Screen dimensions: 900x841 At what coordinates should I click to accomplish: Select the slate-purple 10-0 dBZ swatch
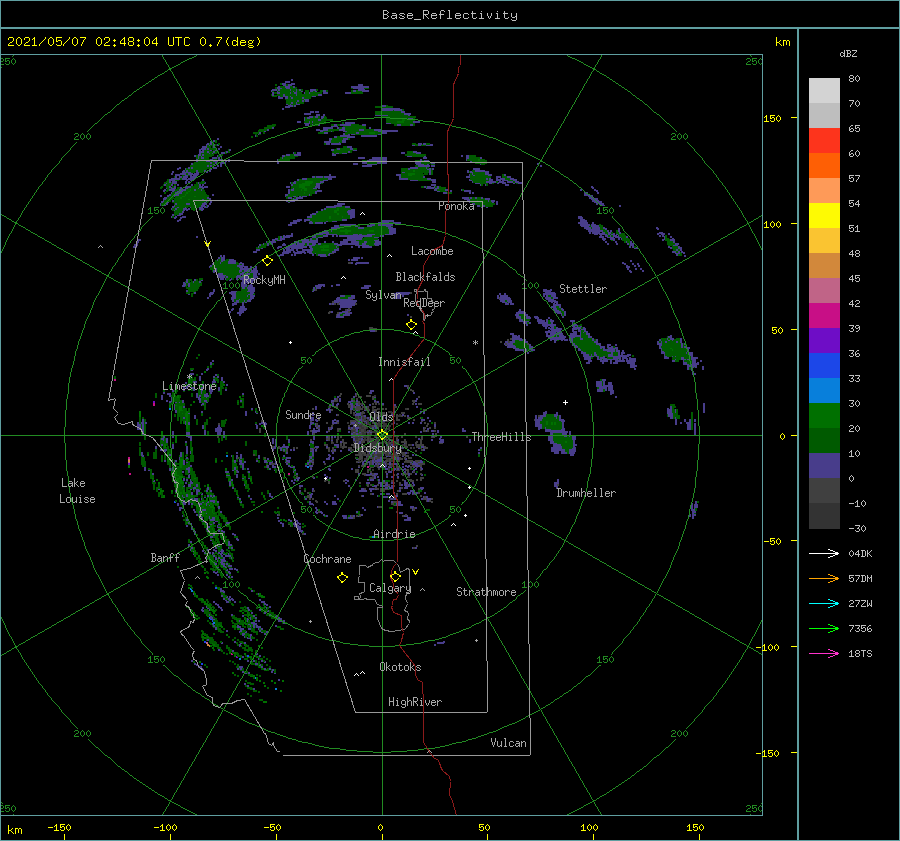click(x=824, y=465)
